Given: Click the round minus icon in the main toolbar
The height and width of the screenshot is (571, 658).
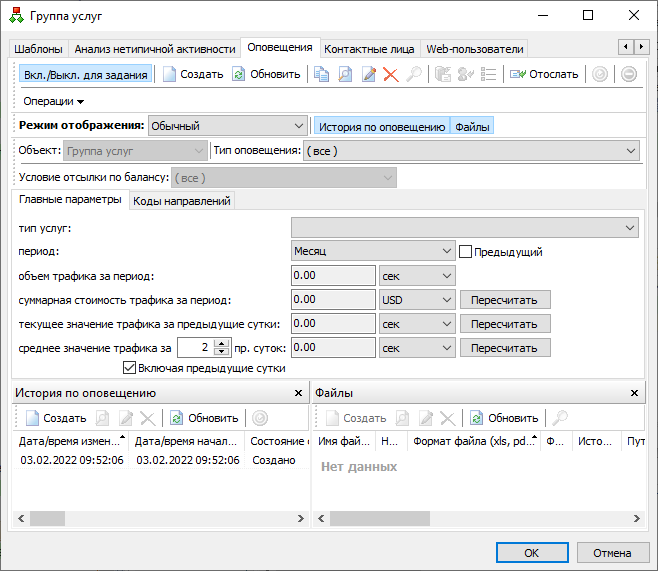Looking at the screenshot, I should (629, 74).
